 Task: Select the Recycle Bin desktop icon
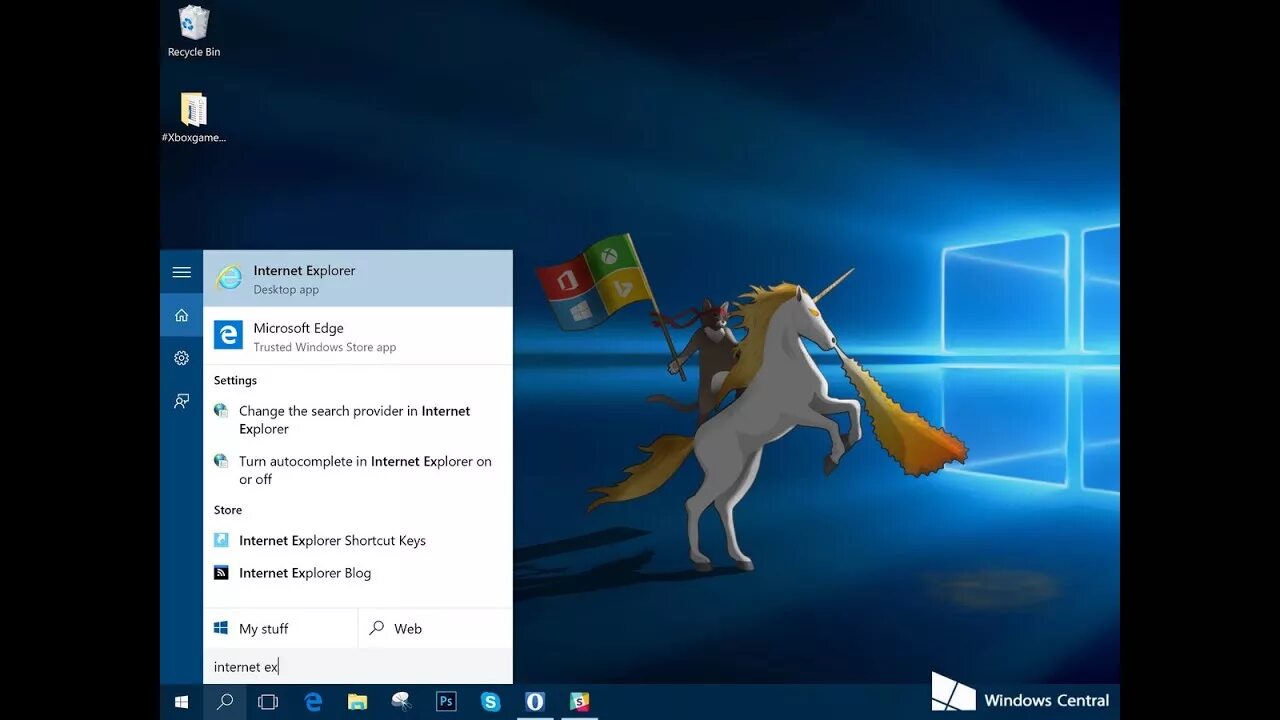point(194,31)
